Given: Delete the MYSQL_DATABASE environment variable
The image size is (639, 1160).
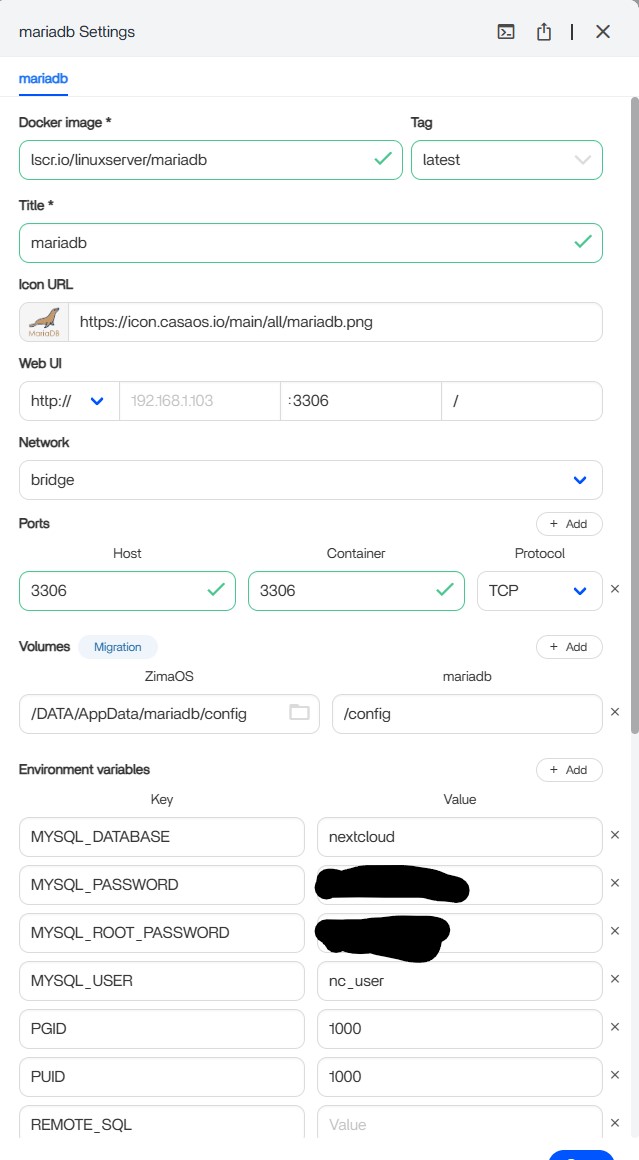Looking at the screenshot, I should point(615,835).
